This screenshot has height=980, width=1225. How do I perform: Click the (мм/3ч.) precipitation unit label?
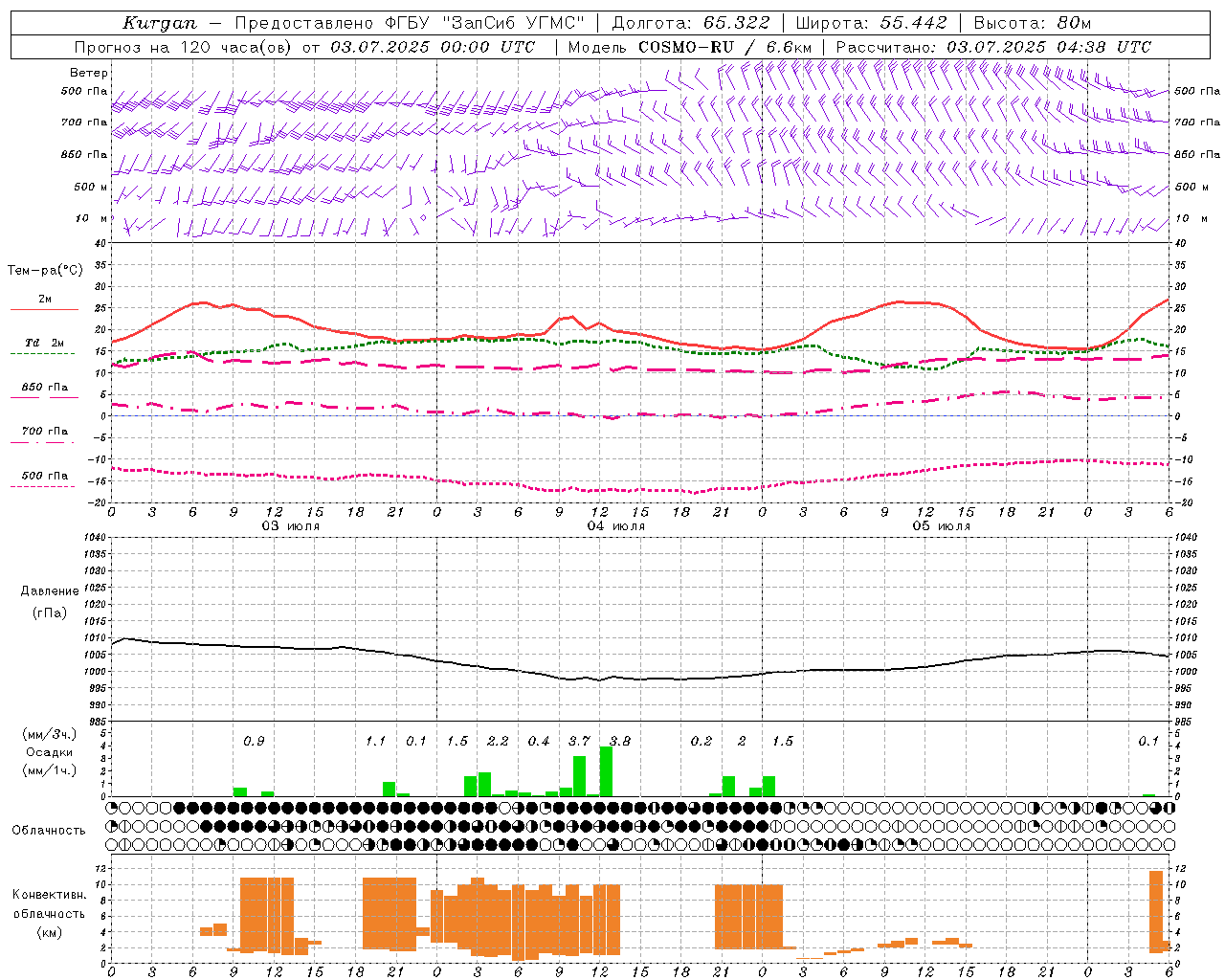tap(50, 735)
